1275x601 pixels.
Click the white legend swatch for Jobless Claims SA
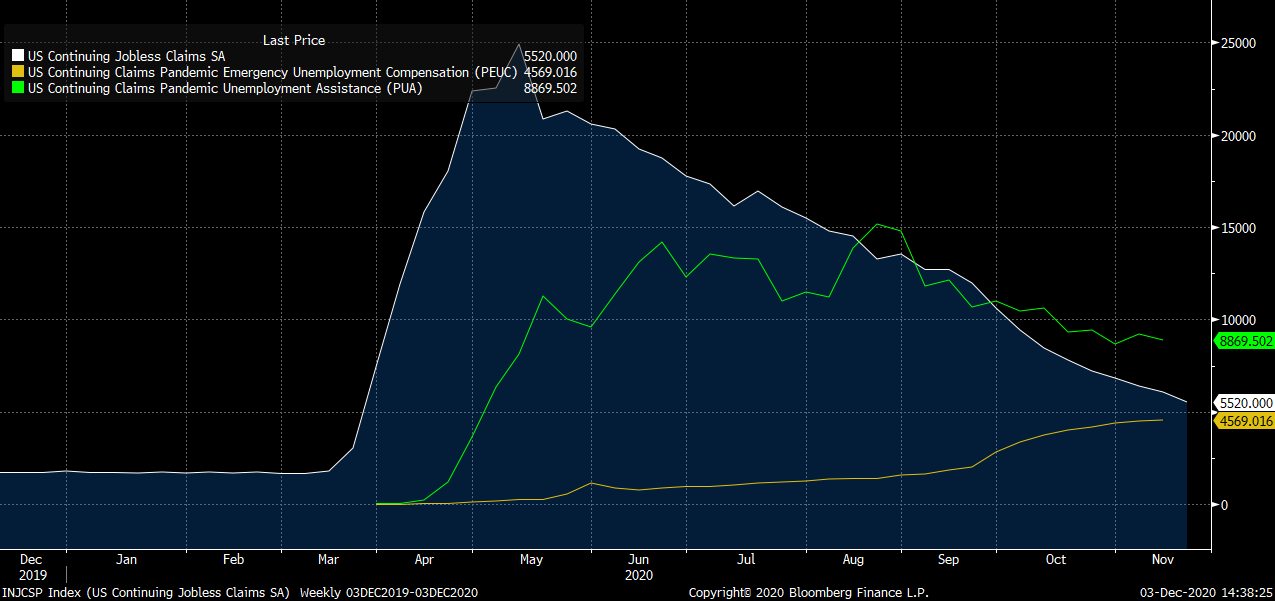pyautogui.click(x=19, y=57)
